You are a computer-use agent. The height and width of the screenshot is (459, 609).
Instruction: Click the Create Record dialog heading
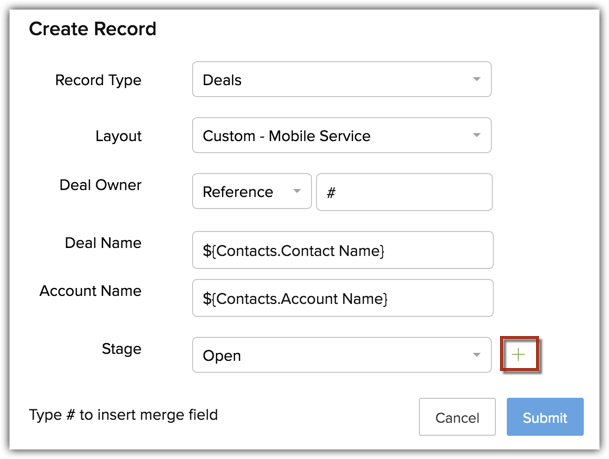(92, 29)
